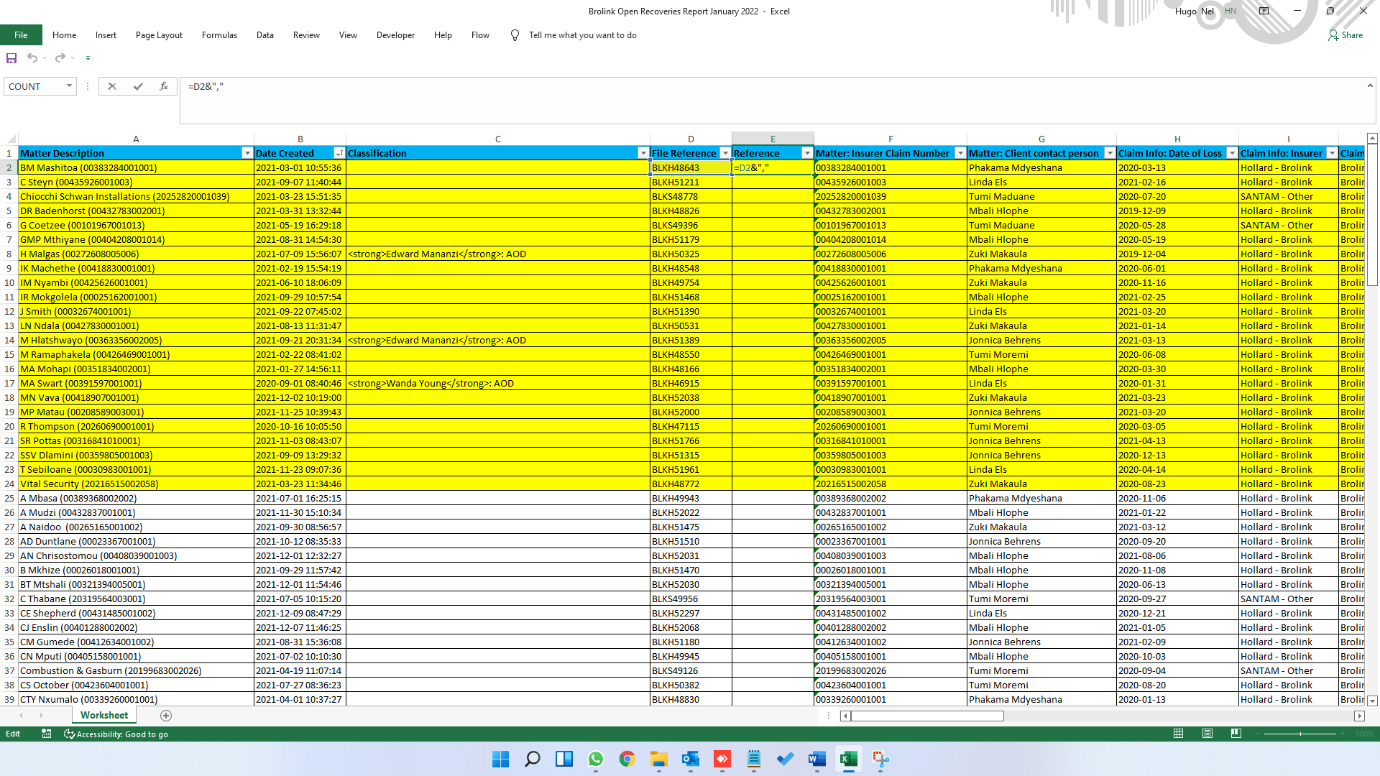Open Ribbon Display Options icon

tap(1264, 11)
